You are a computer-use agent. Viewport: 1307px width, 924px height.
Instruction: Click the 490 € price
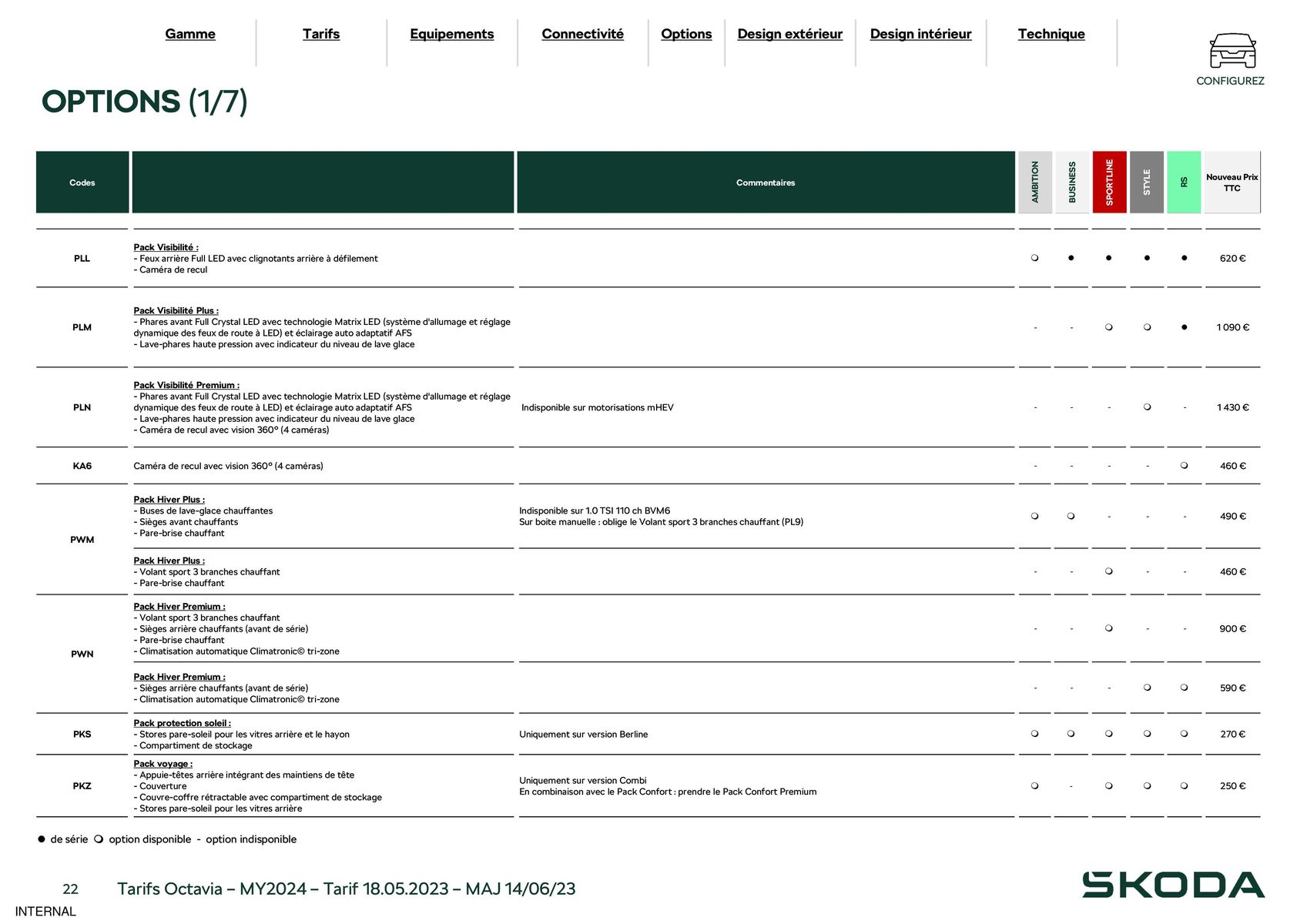click(x=1232, y=517)
